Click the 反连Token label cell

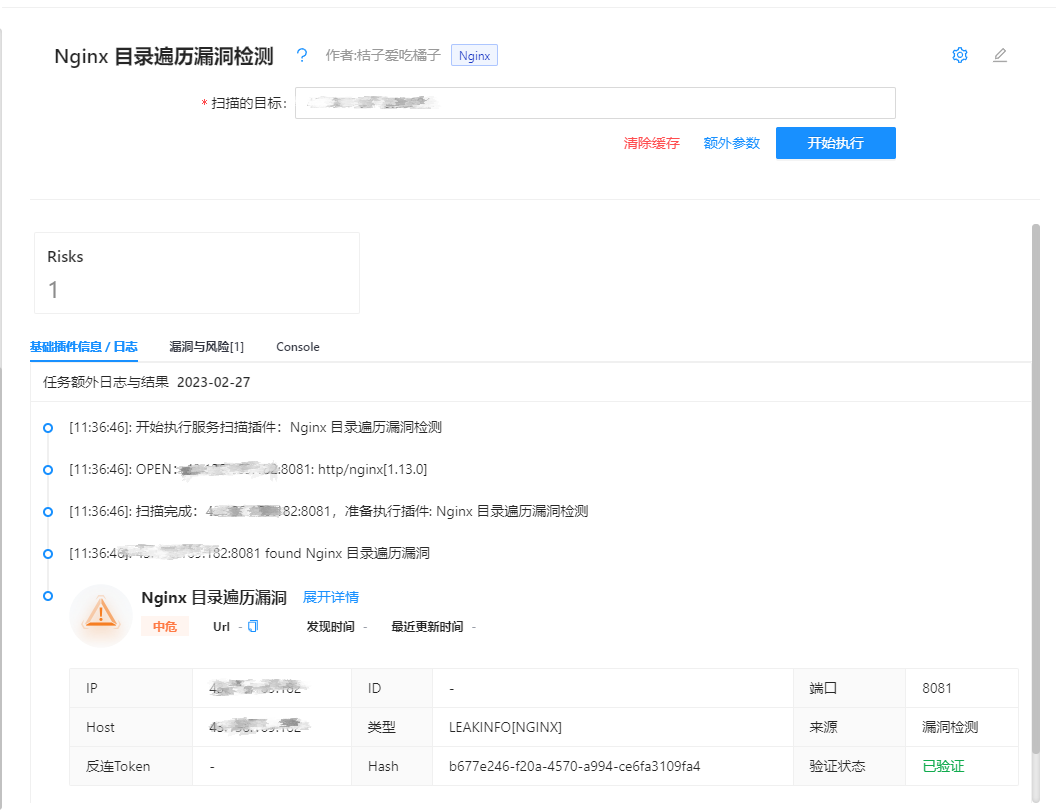pyautogui.click(x=131, y=767)
